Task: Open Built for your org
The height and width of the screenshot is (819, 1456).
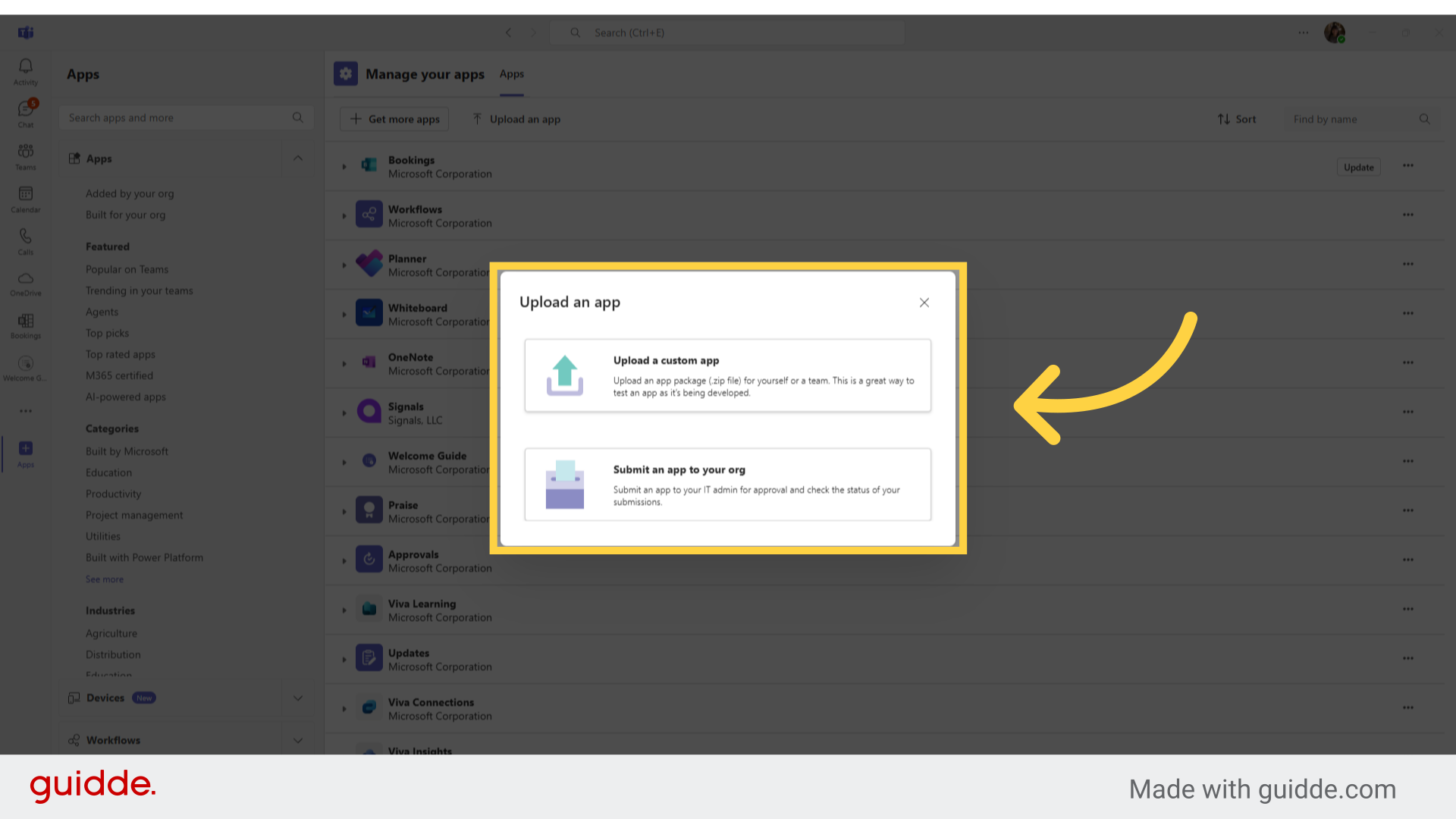Action: tap(125, 215)
